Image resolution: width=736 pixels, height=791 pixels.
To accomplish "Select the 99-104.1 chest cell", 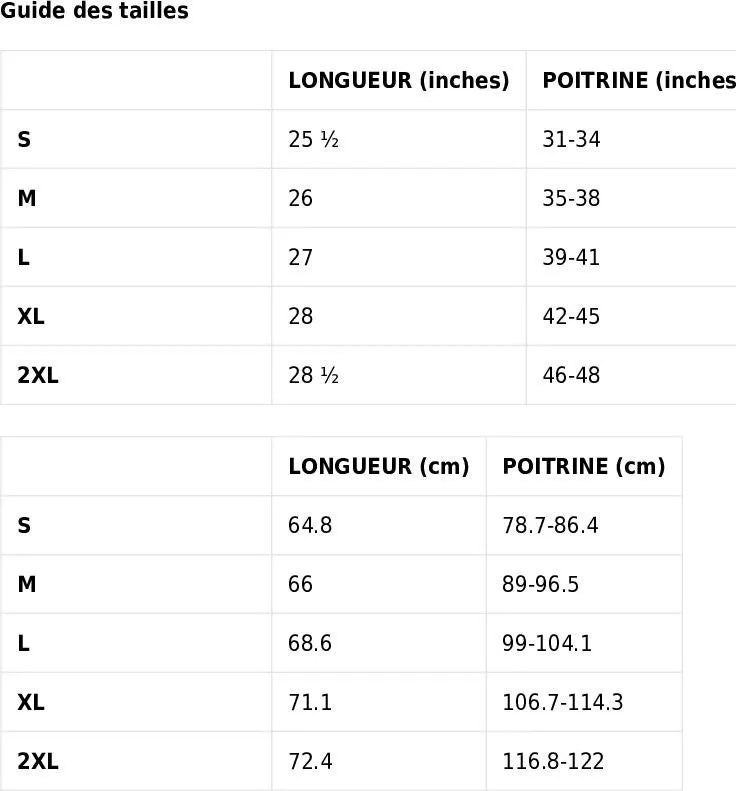I will (x=584, y=643).
